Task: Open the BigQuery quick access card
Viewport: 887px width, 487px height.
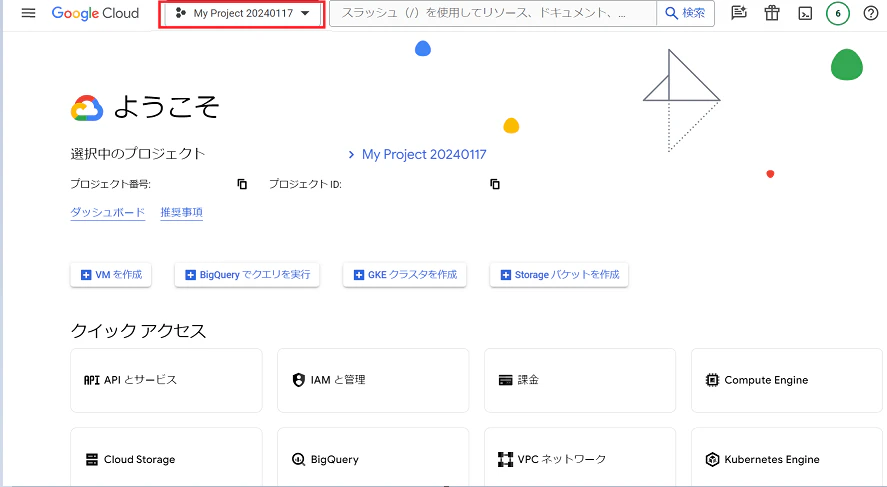Action: 373,457
